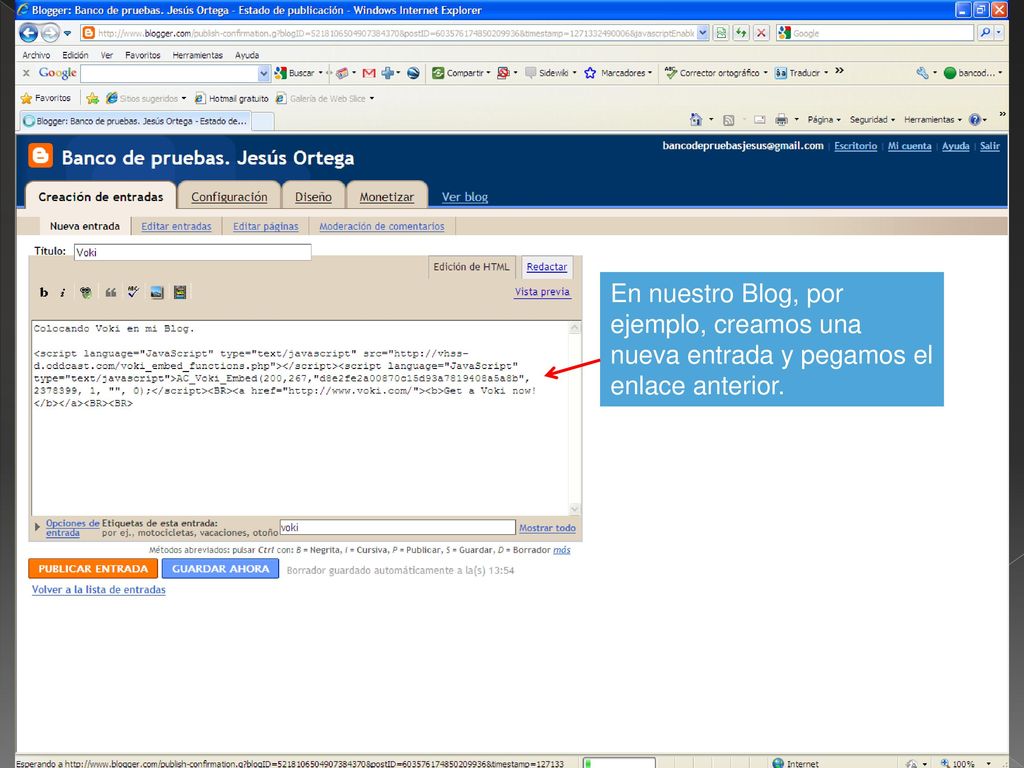This screenshot has height=768, width=1024.
Task: Open the address bar URL dropdown arrow
Action: (x=703, y=33)
